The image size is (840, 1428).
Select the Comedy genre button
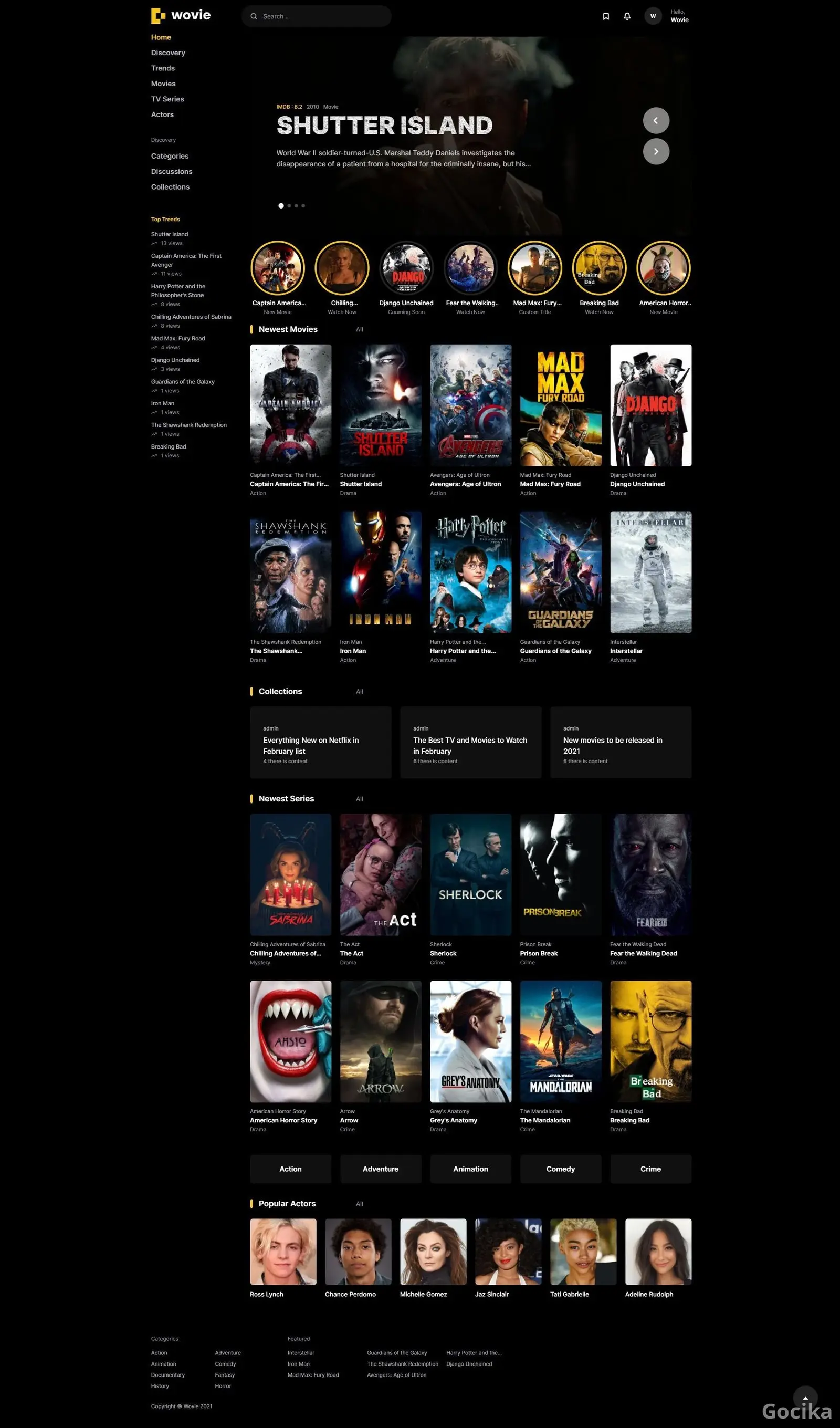click(x=560, y=1169)
